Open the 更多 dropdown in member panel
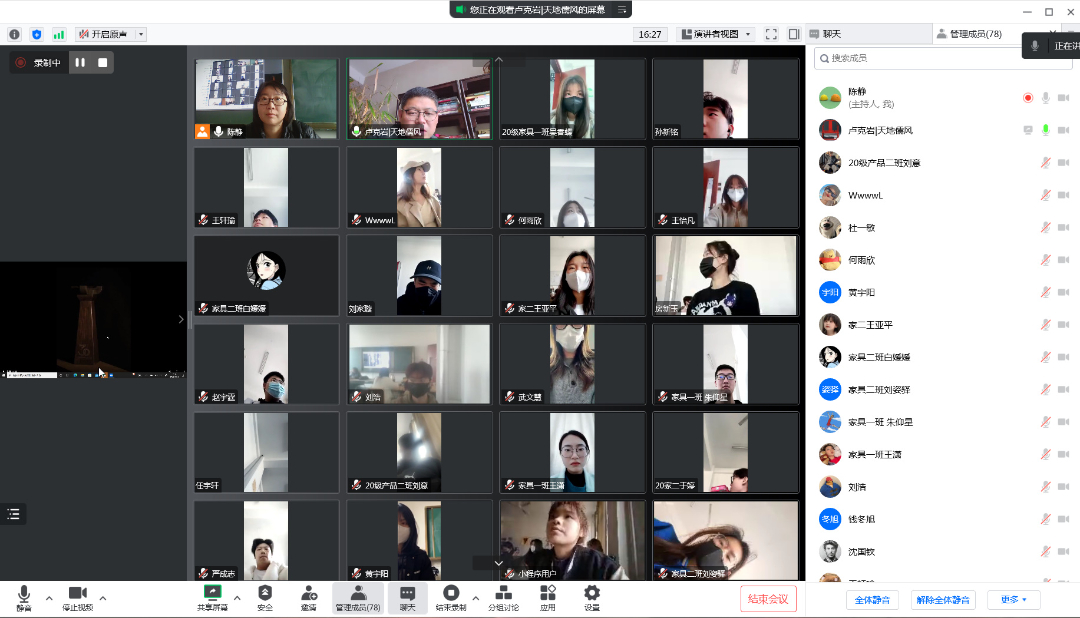This screenshot has width=1080, height=618. pos(1013,600)
